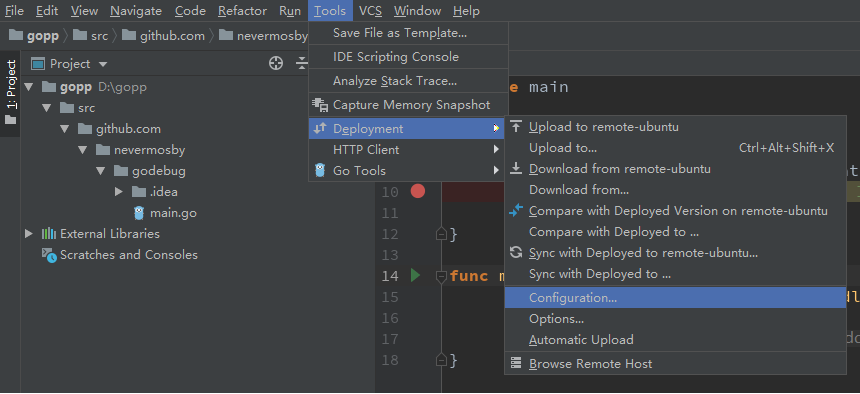Select Configuration... in the Deployment submenu

tap(675, 297)
